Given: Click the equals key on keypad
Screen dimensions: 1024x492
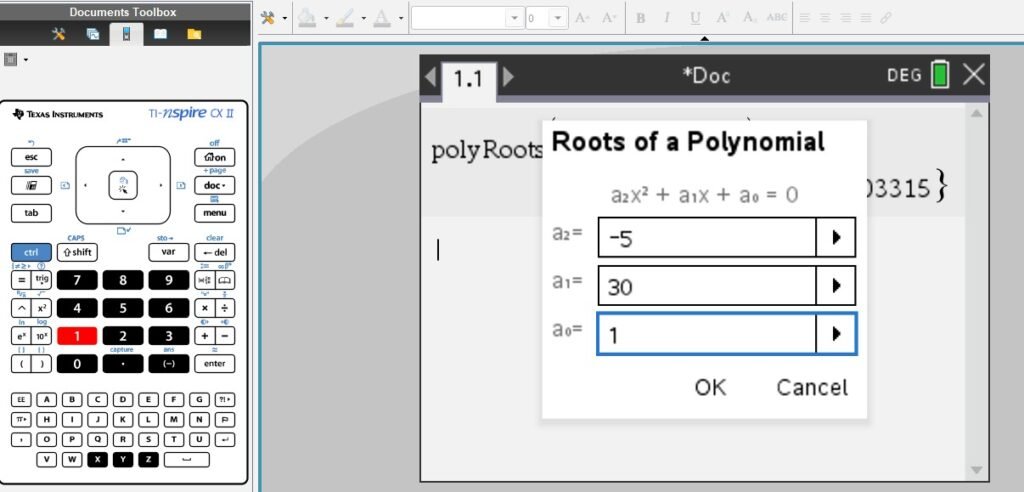Looking at the screenshot, I should coord(21,280).
